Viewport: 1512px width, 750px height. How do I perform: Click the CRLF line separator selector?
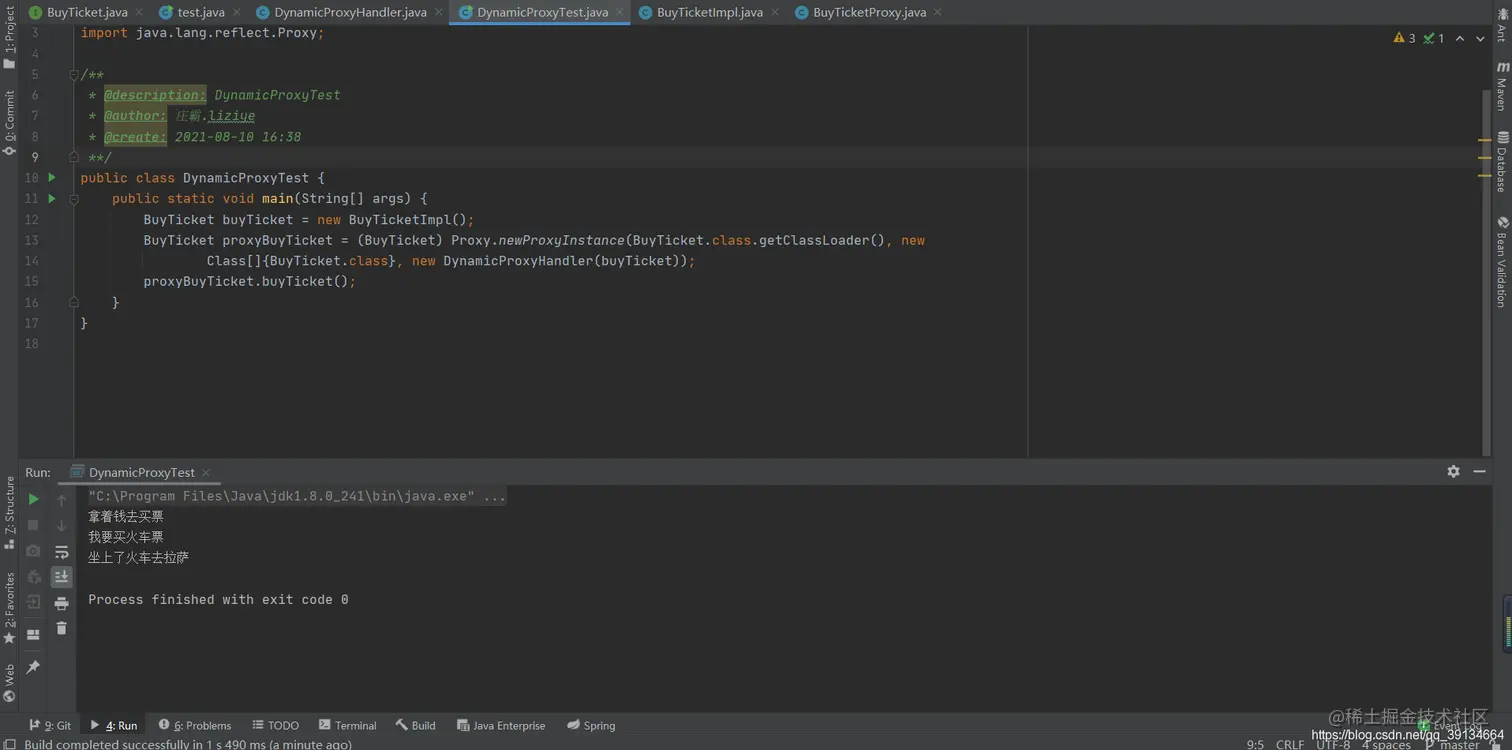pyautogui.click(x=1290, y=744)
